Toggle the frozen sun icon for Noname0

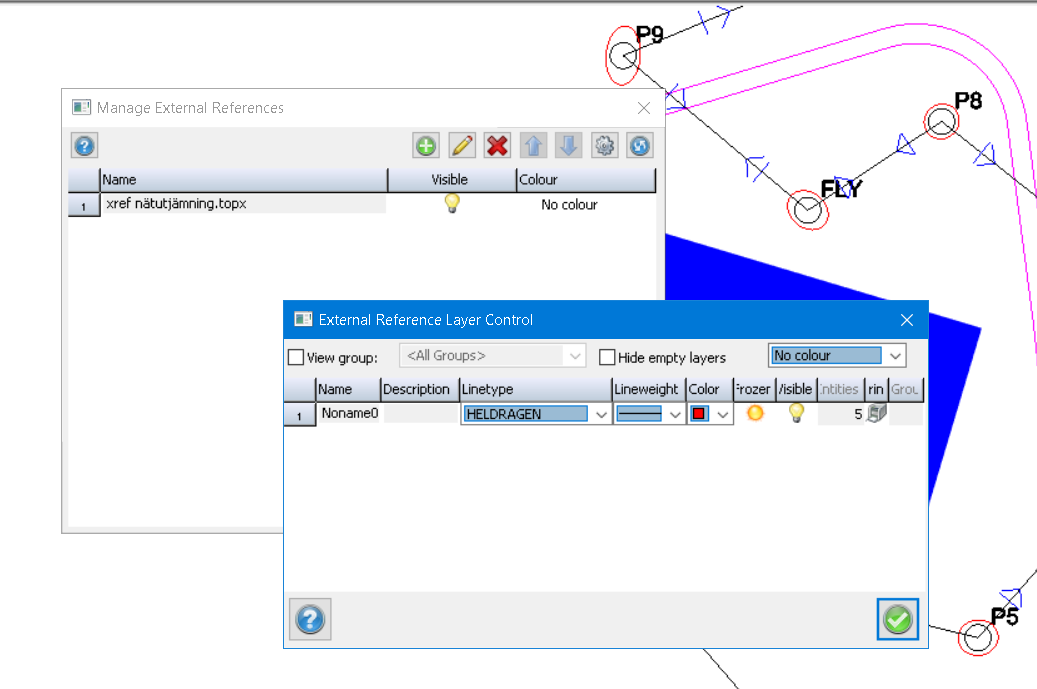755,413
